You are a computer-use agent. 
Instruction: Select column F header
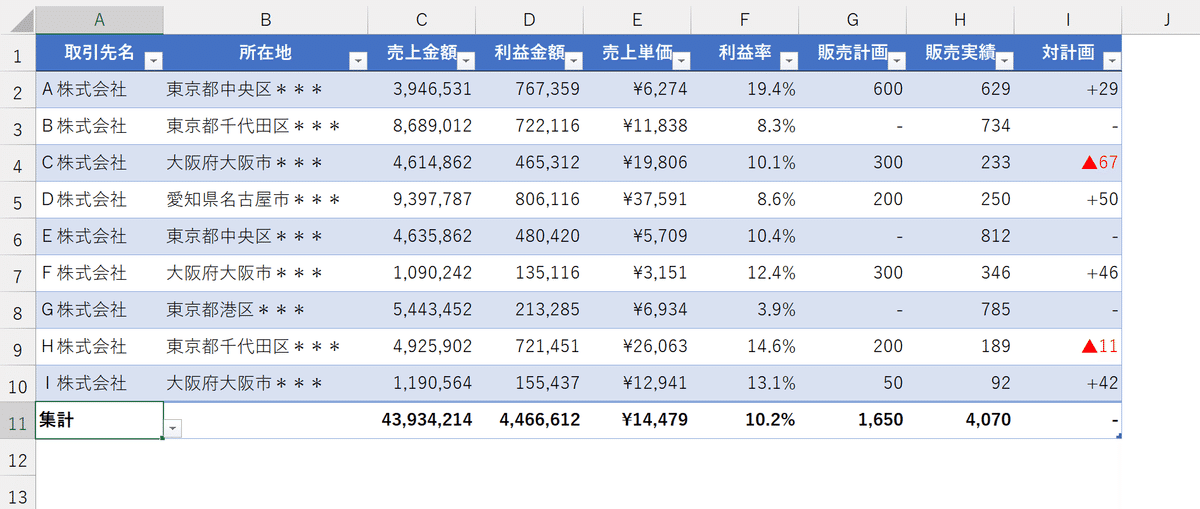745,19
